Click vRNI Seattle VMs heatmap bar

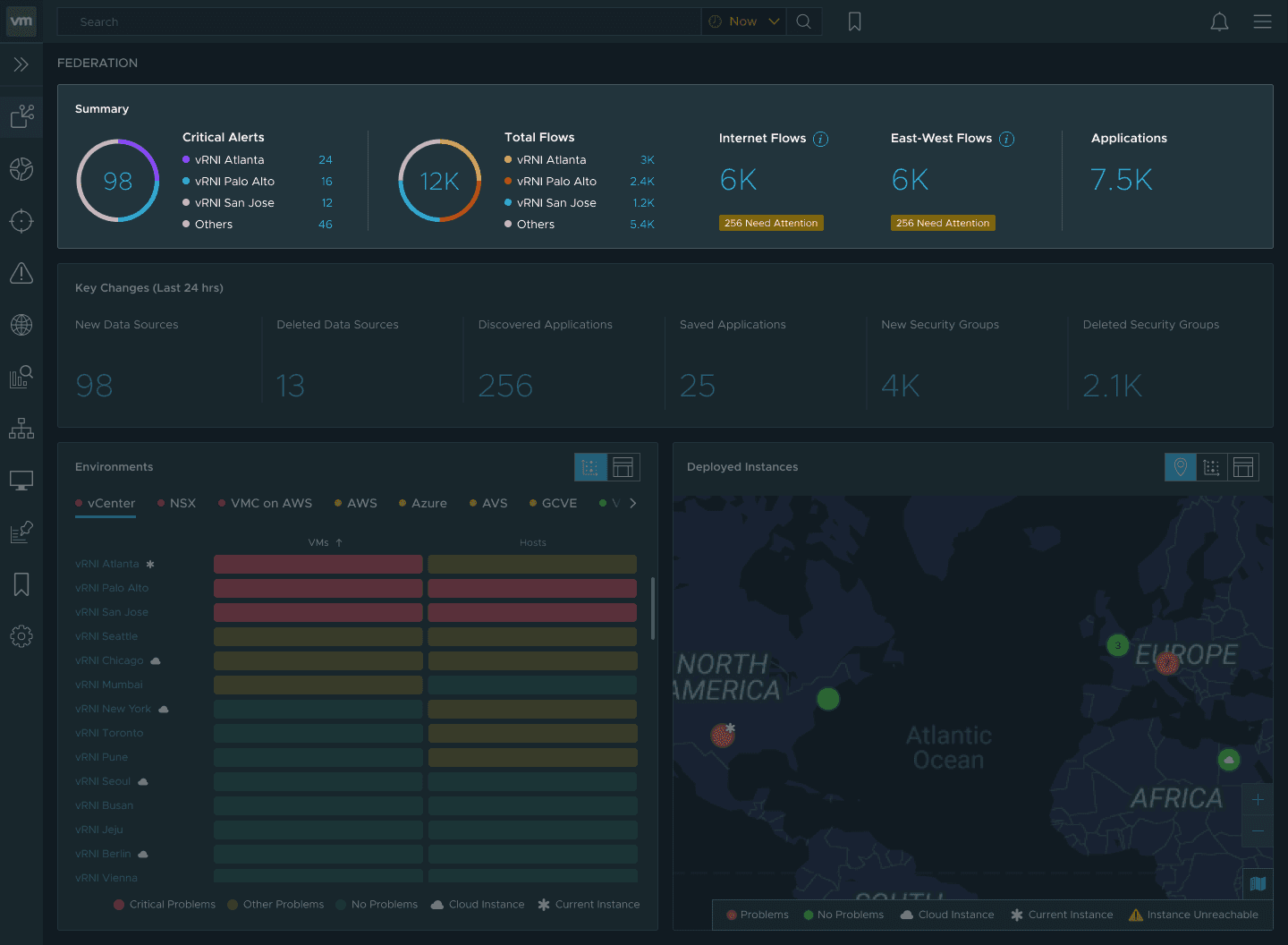(x=318, y=637)
